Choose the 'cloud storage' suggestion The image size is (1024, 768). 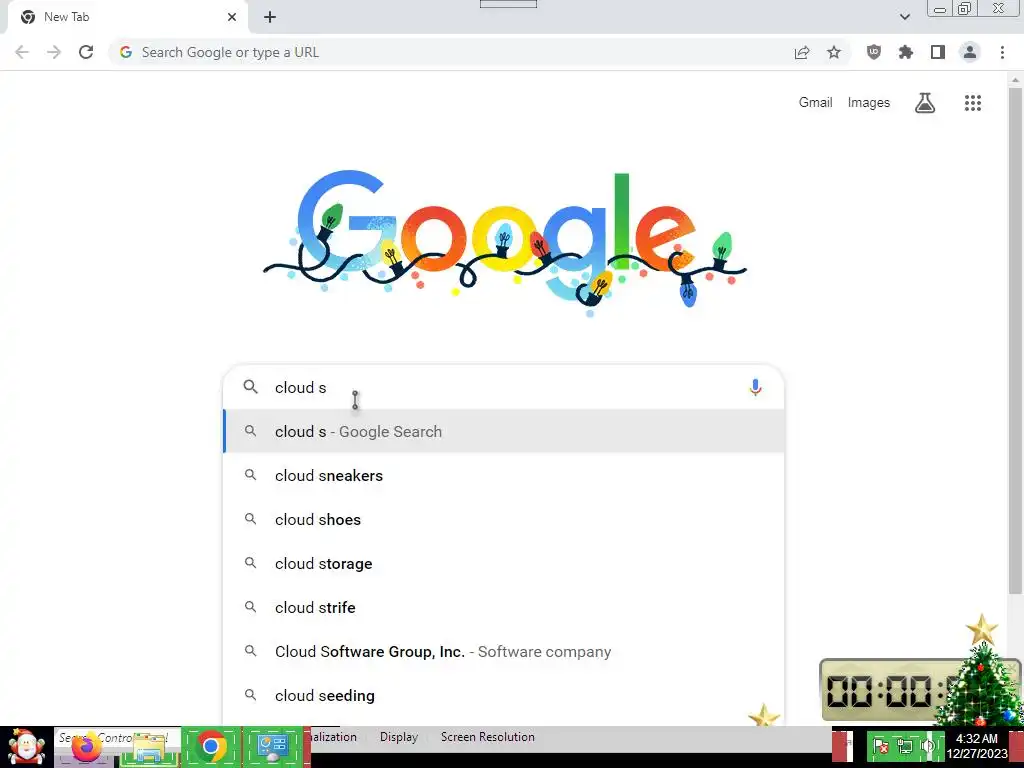click(504, 563)
